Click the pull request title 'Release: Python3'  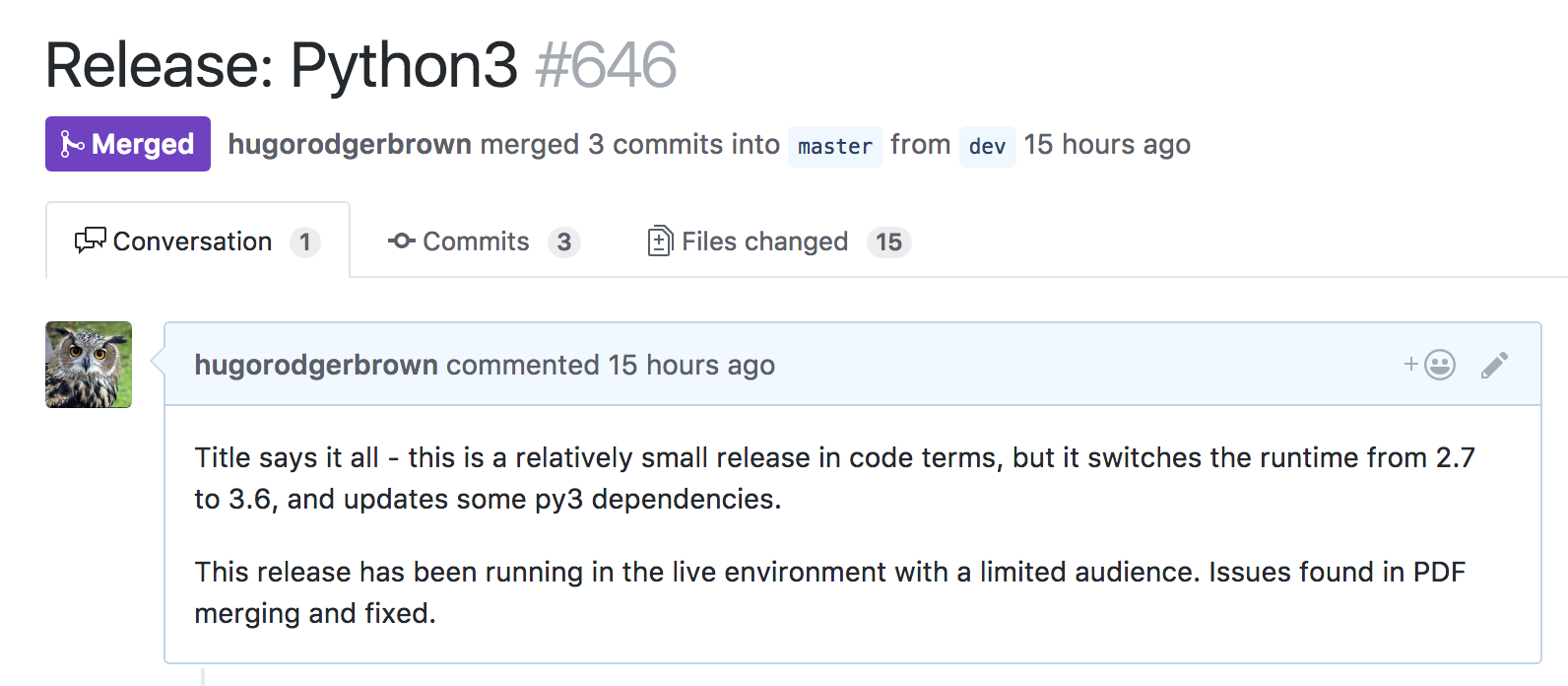coord(281,65)
